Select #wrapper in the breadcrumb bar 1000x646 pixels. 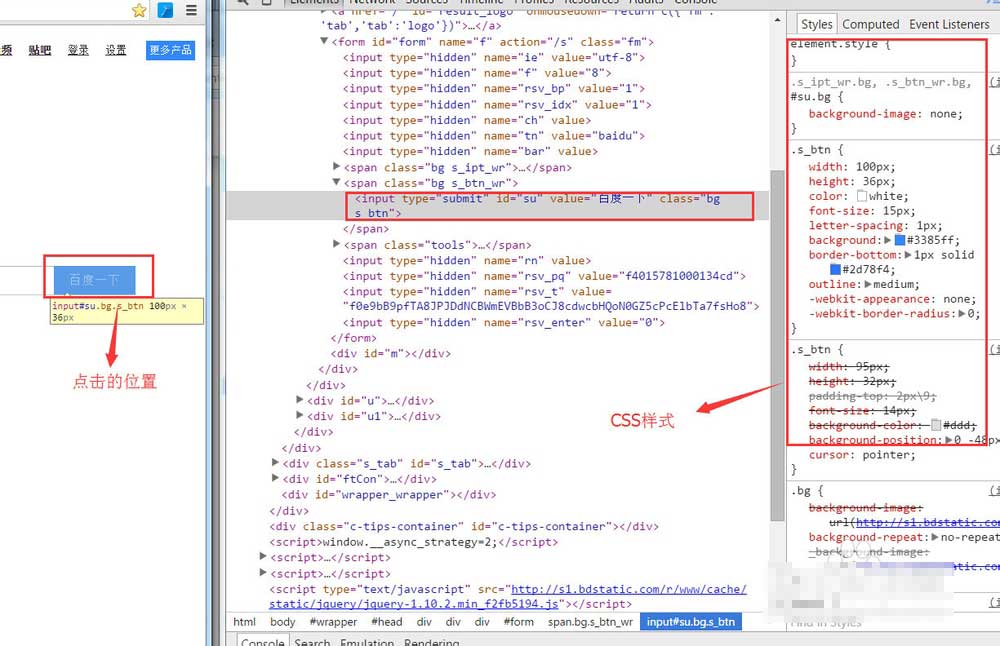click(x=333, y=622)
